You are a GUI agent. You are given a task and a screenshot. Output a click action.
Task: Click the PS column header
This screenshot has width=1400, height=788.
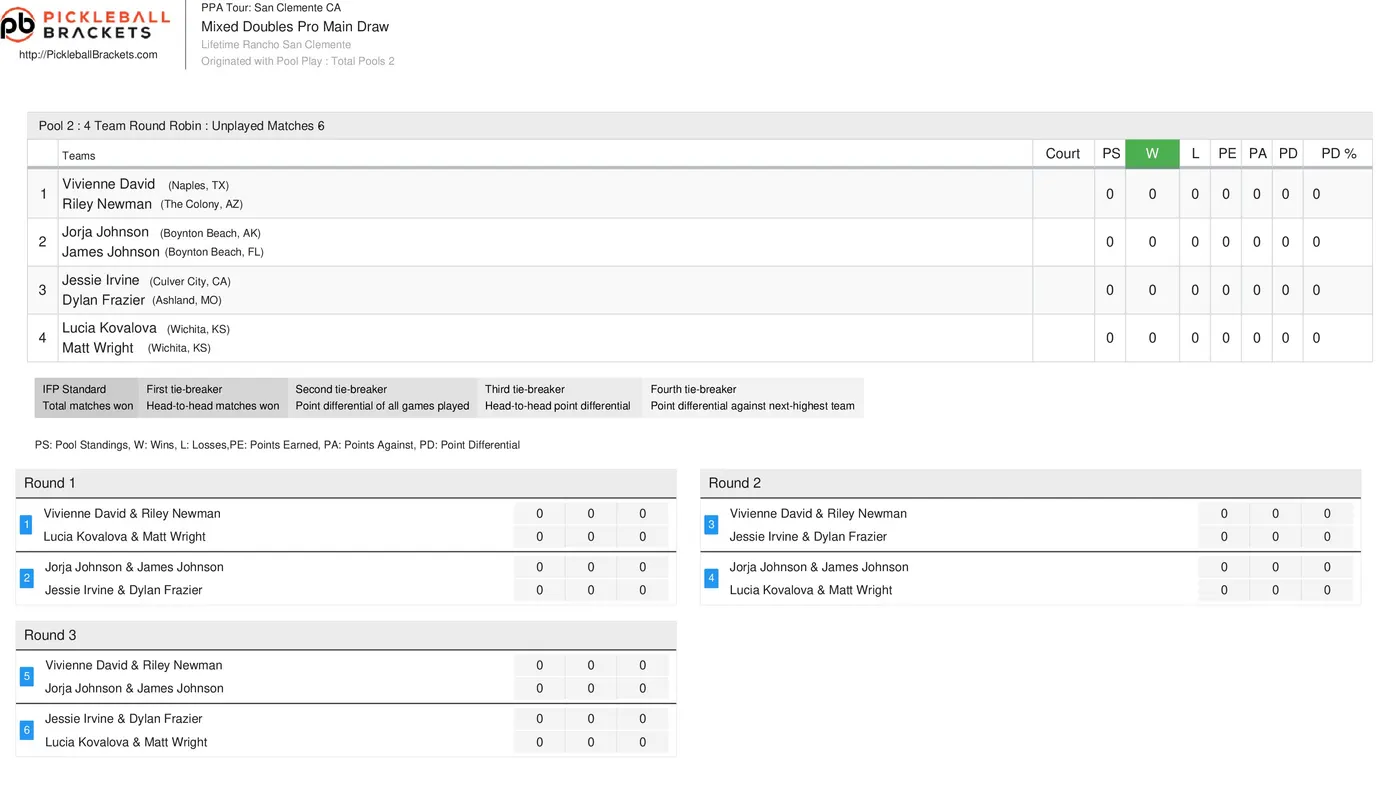pos(1110,153)
